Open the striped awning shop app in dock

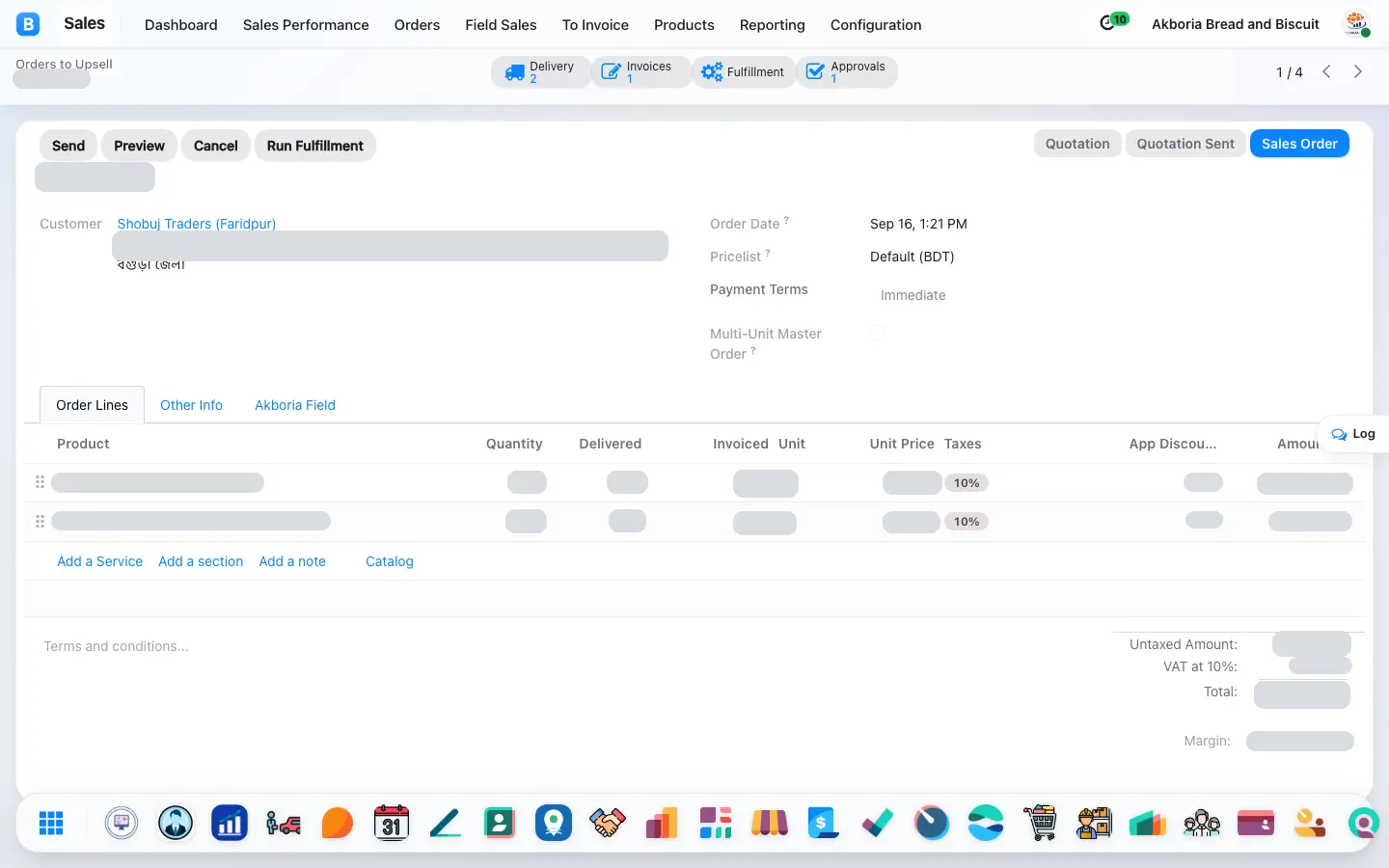click(x=770, y=823)
